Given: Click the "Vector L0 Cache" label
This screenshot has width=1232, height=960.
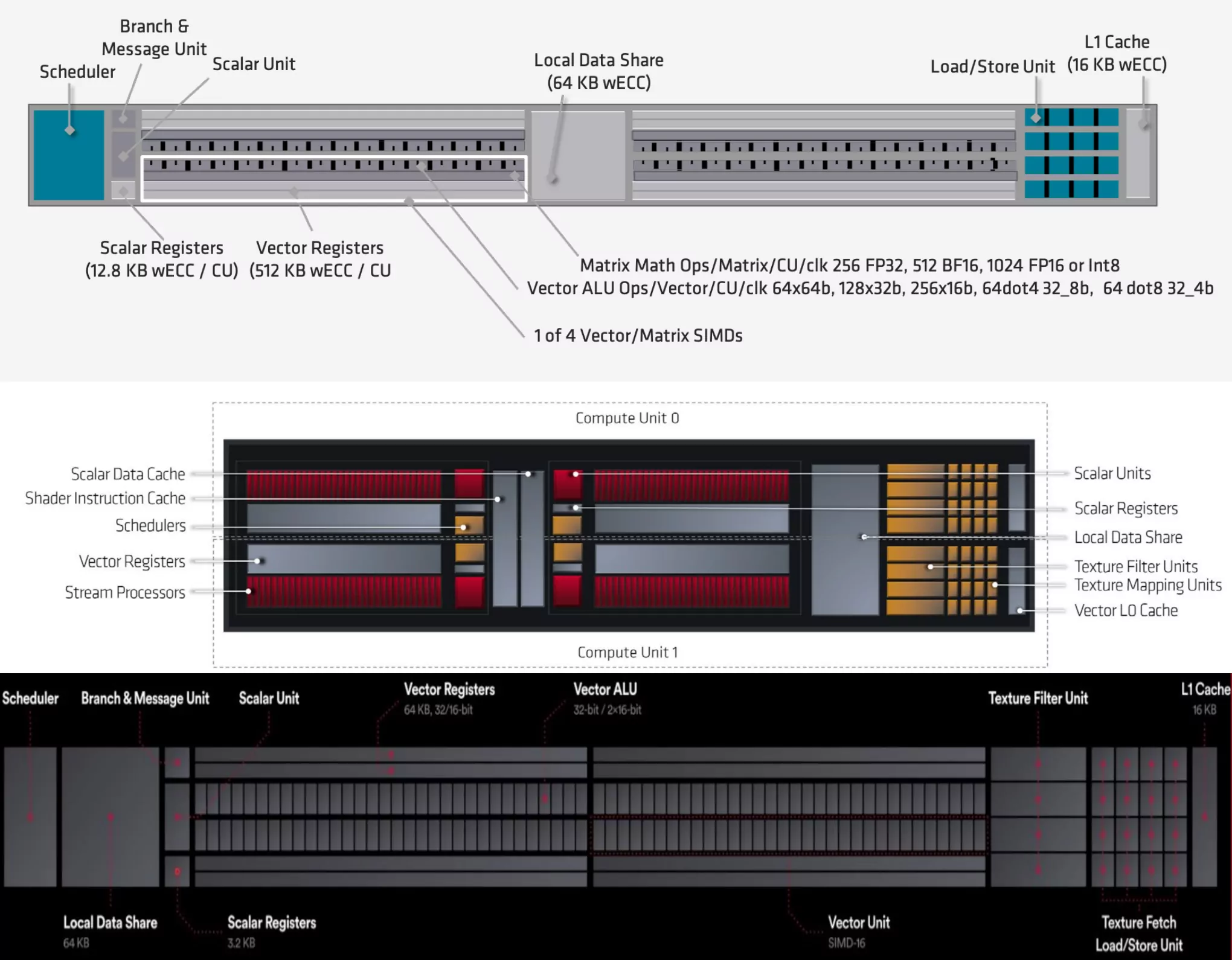Looking at the screenshot, I should pyautogui.click(x=1126, y=610).
